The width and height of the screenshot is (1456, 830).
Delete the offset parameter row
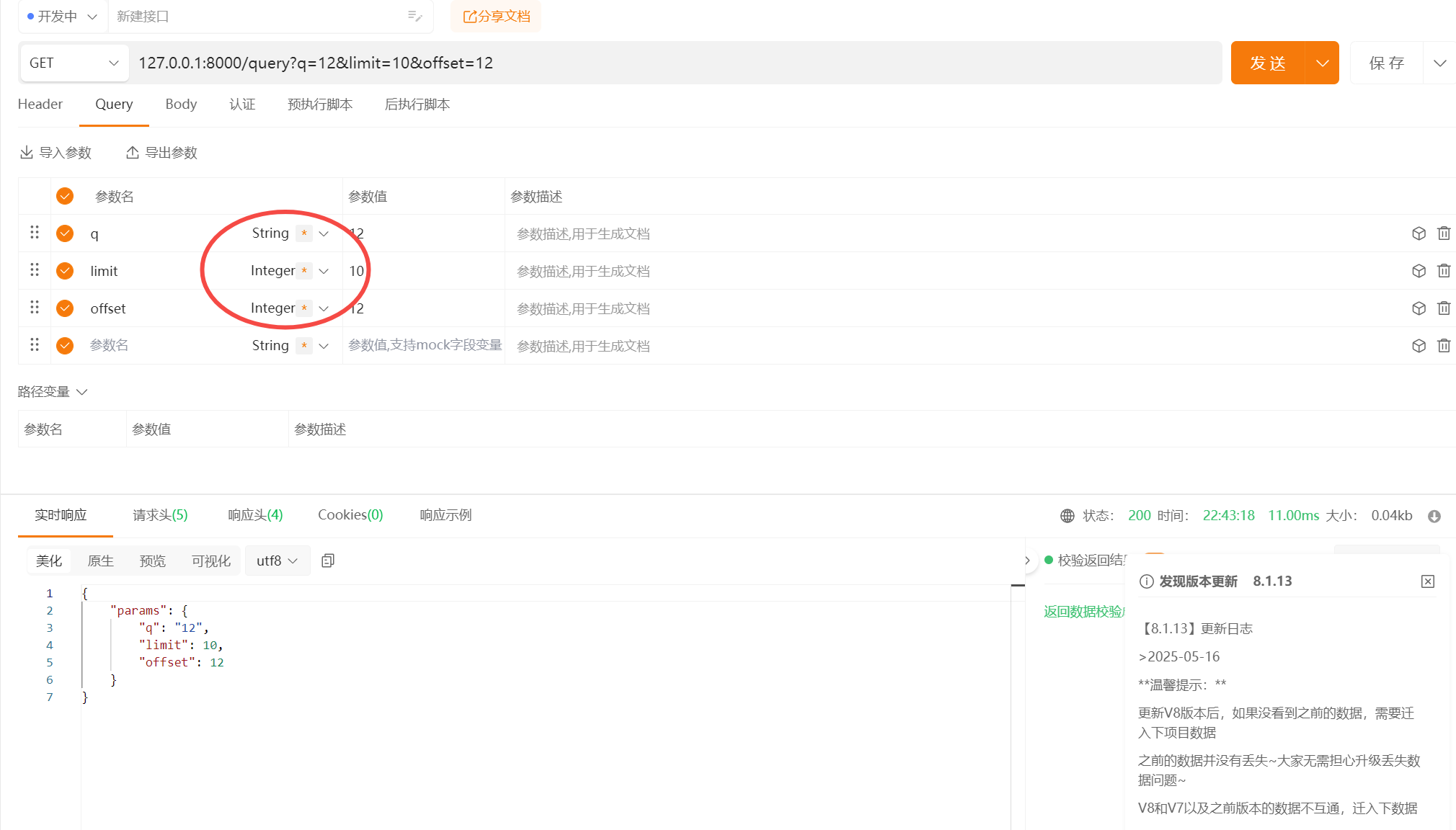tap(1444, 308)
